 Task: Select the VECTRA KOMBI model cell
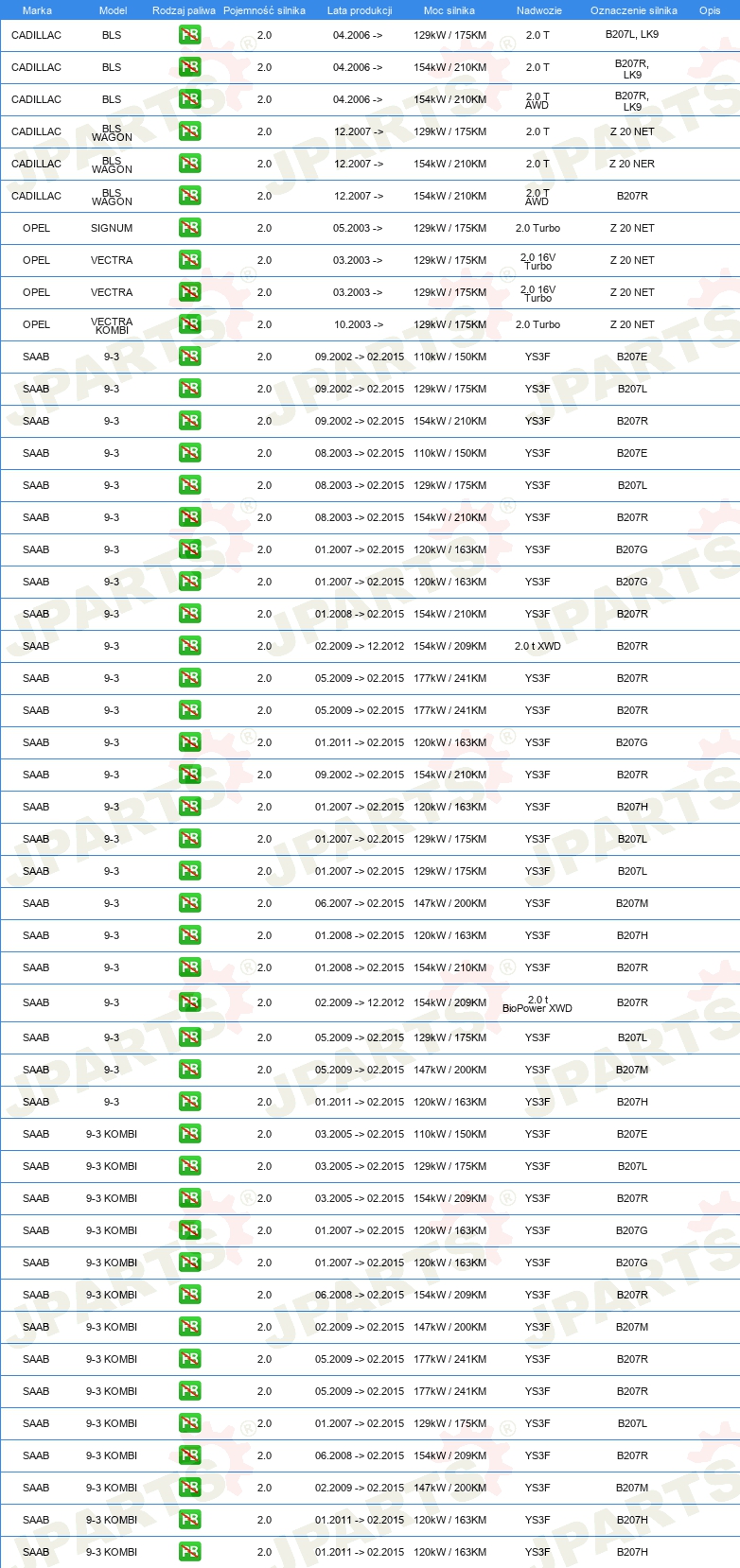112,325
